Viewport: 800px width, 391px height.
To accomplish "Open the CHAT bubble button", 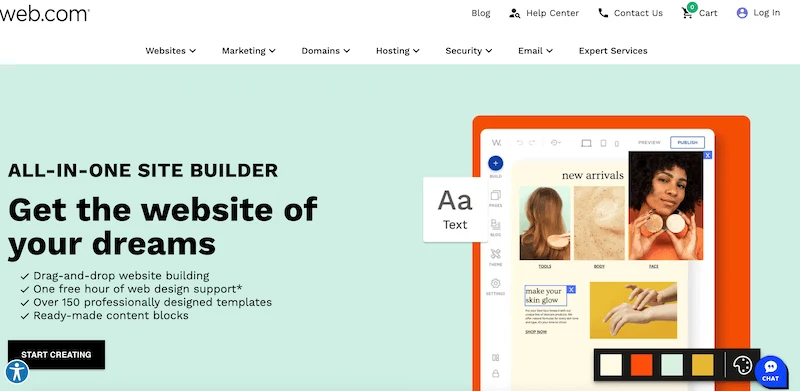I will click(x=770, y=372).
